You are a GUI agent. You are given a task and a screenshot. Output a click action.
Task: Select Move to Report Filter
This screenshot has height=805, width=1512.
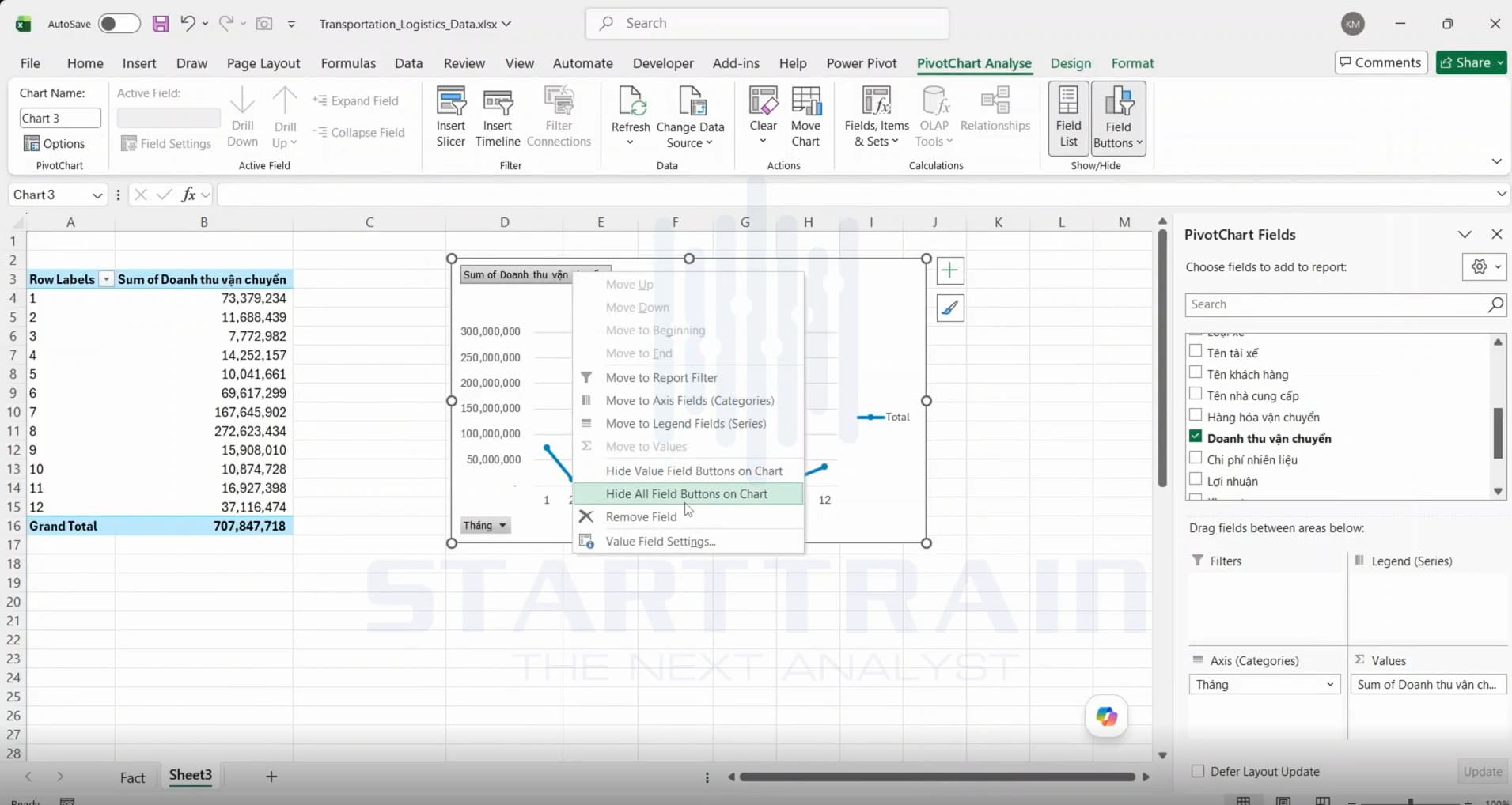(x=688, y=377)
